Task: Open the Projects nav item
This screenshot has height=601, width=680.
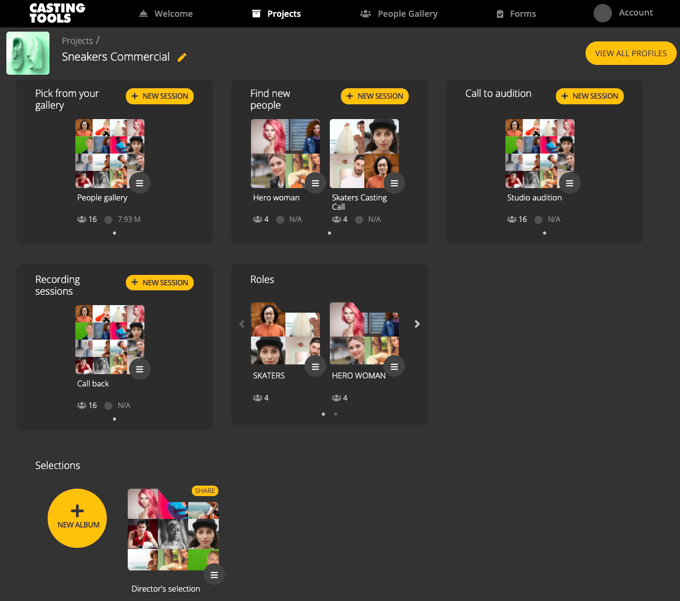Action: [276, 14]
